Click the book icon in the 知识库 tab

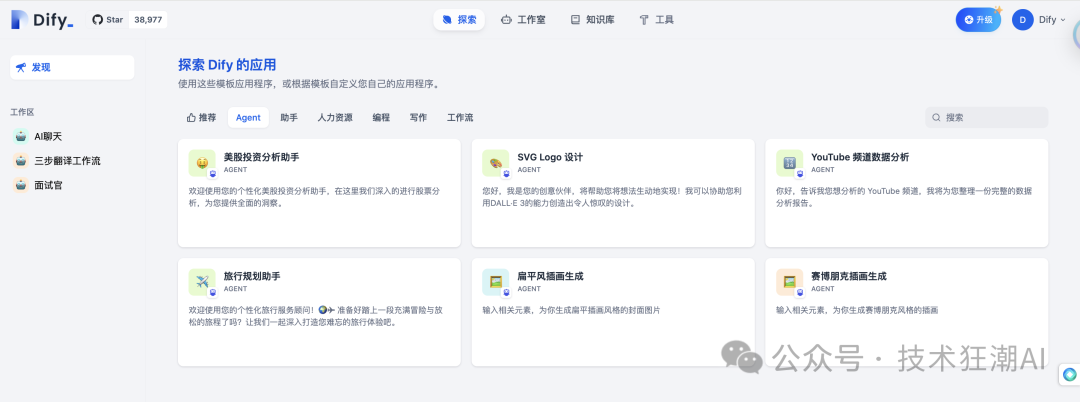575,20
